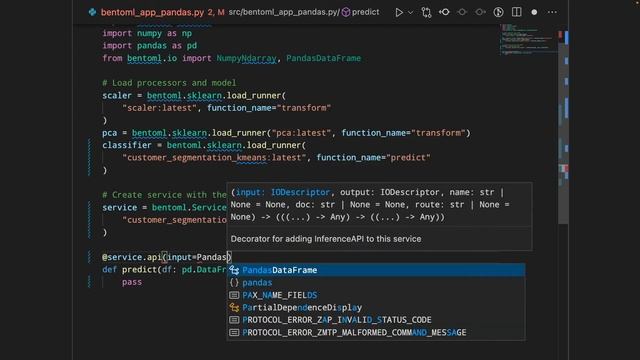The image size is (640, 360).
Task: Click the classifier variable name
Action: tap(127, 145)
